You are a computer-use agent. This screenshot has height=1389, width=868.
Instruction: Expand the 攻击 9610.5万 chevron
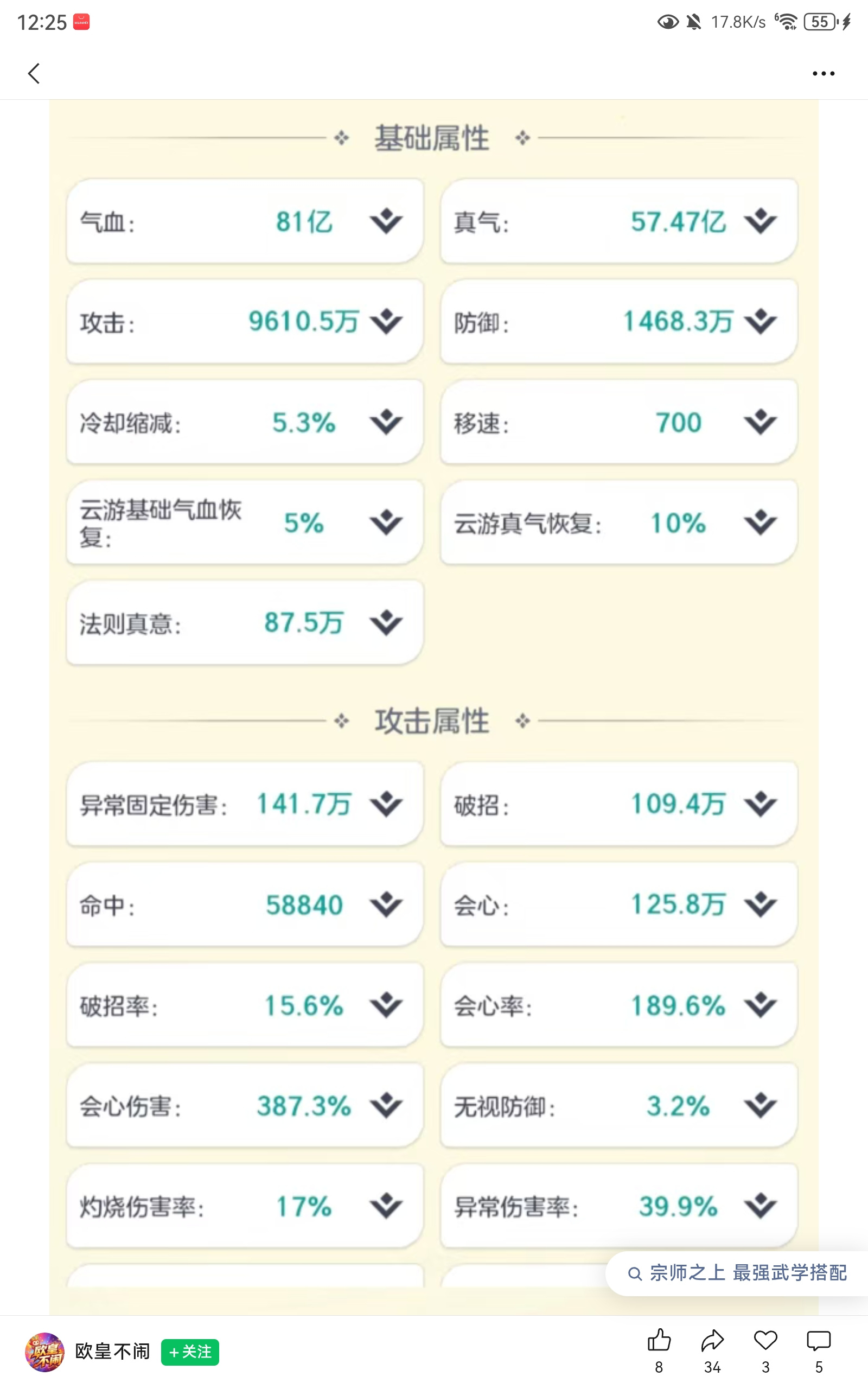pos(386,321)
